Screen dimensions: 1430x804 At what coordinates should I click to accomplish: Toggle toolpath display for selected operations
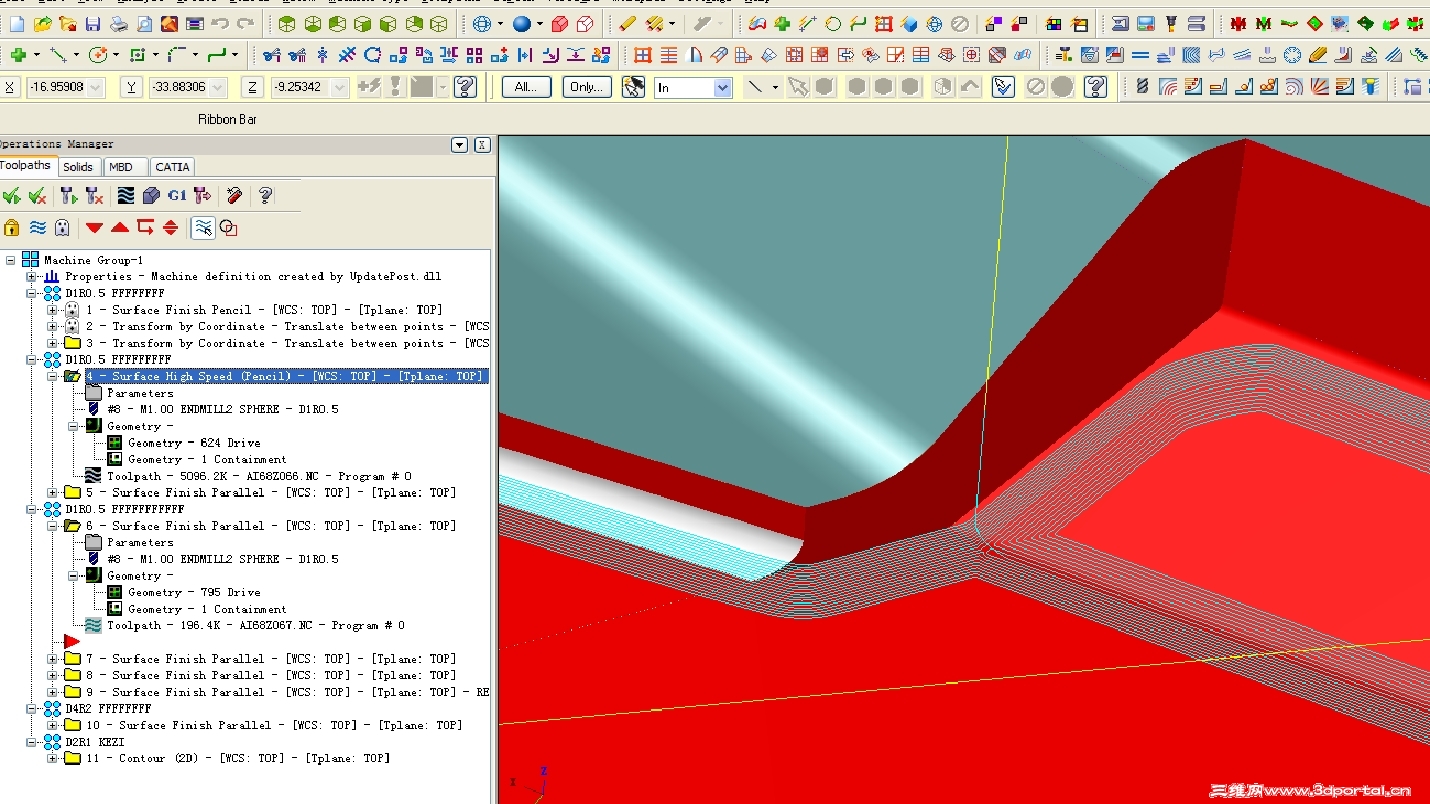tap(37, 227)
